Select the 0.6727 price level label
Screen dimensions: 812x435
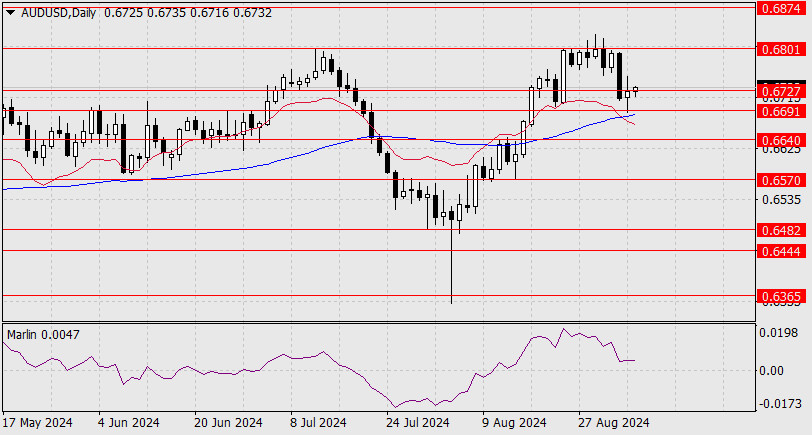[782, 92]
